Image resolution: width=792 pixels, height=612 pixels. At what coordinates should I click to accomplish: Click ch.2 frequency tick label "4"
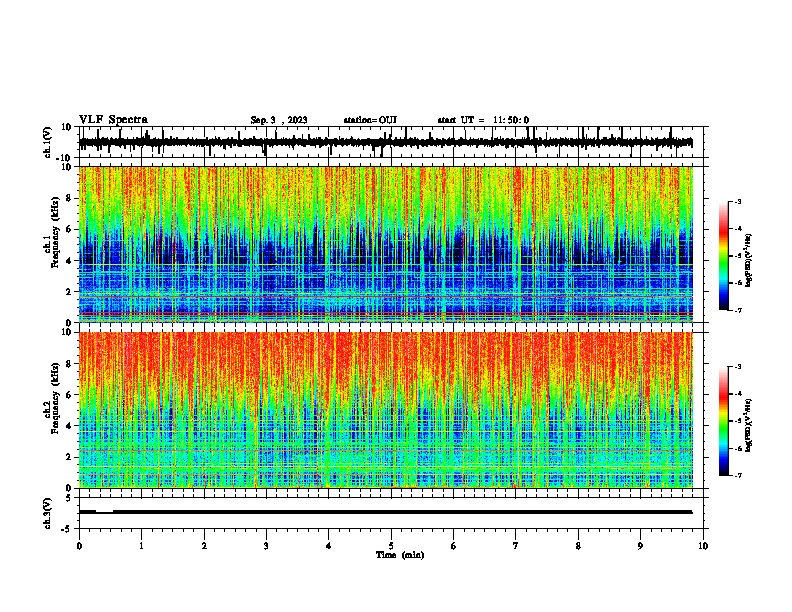pyautogui.click(x=70, y=426)
